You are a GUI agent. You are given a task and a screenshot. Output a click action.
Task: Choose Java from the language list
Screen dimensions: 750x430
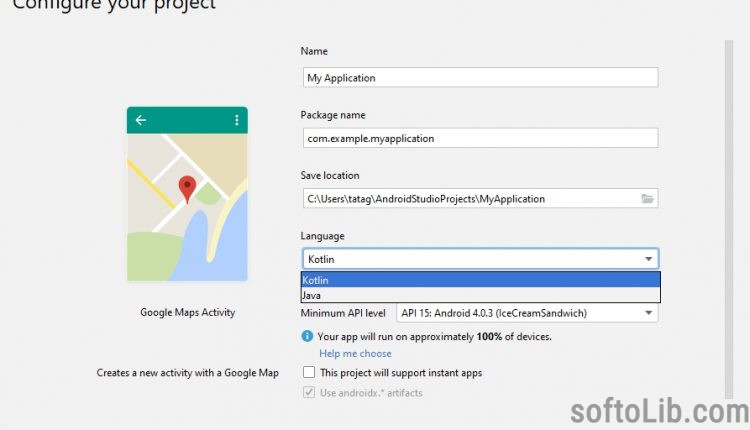point(480,295)
